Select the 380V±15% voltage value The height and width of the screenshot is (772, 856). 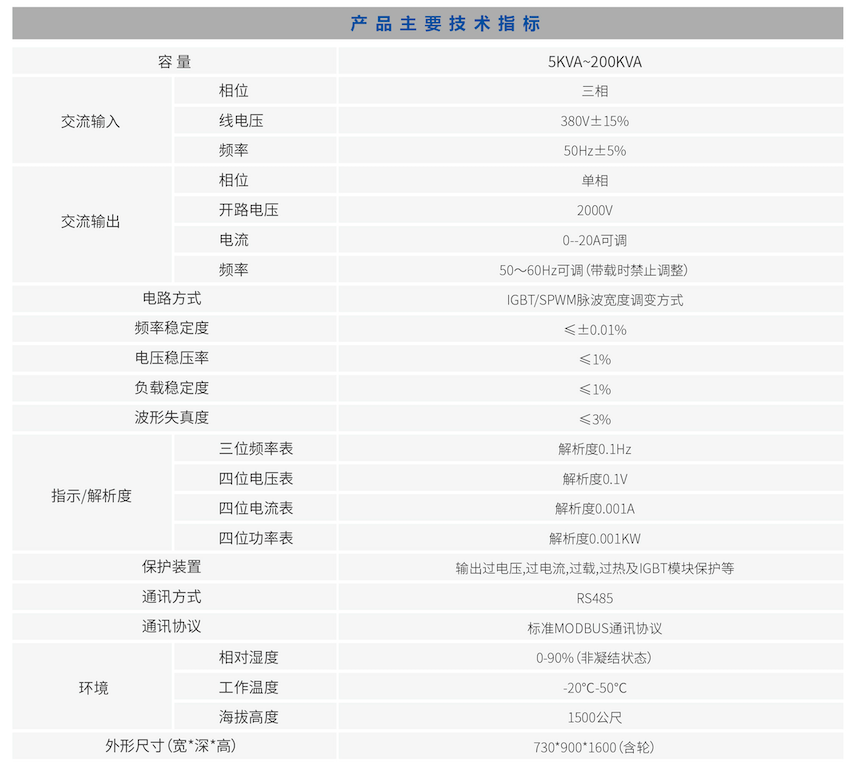point(595,121)
